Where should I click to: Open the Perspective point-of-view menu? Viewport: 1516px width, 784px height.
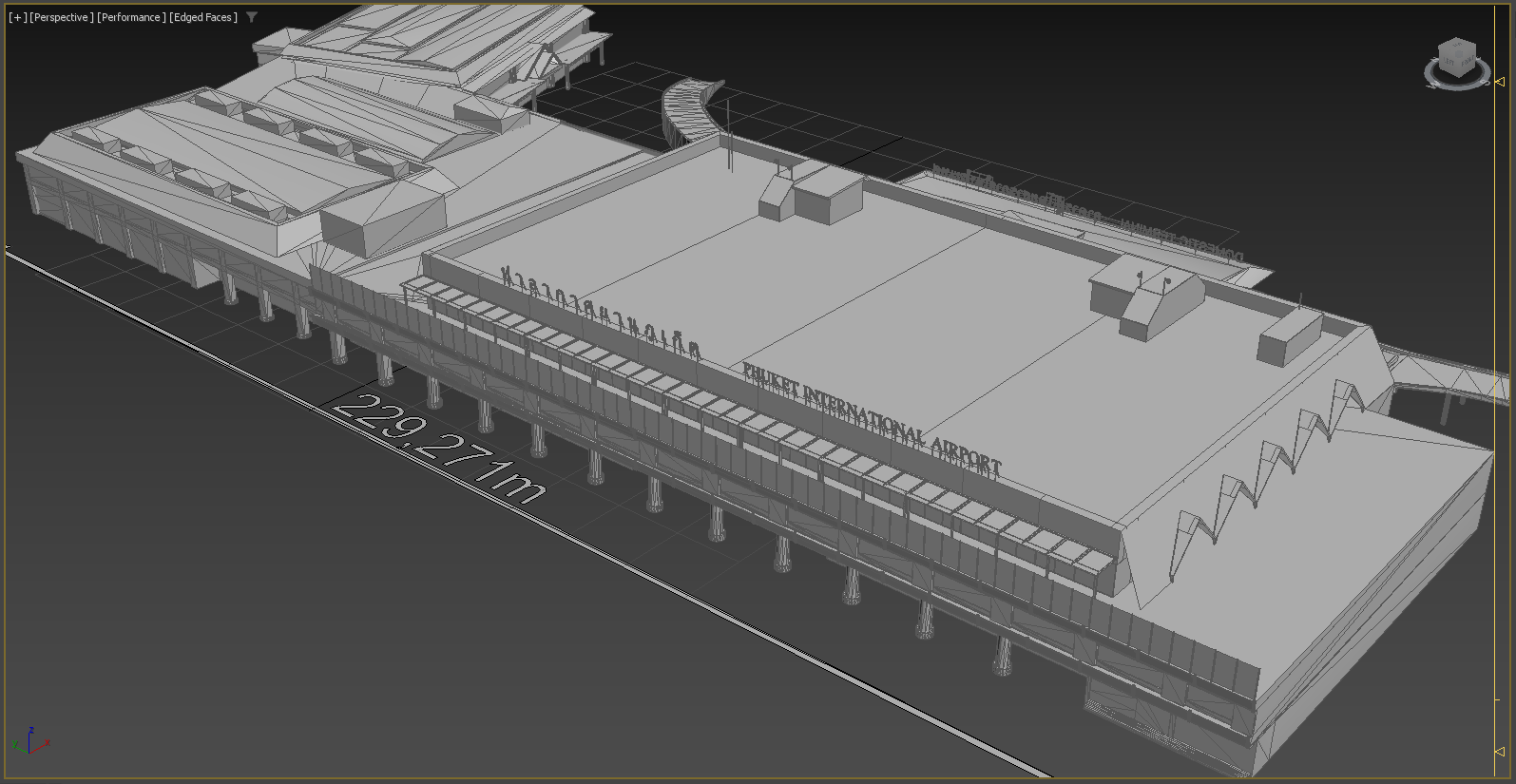coord(62,17)
